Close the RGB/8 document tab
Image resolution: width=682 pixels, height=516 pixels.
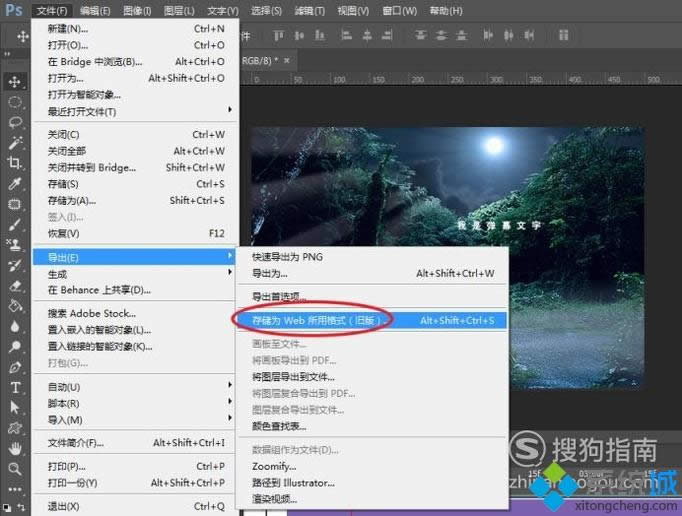coord(287,60)
